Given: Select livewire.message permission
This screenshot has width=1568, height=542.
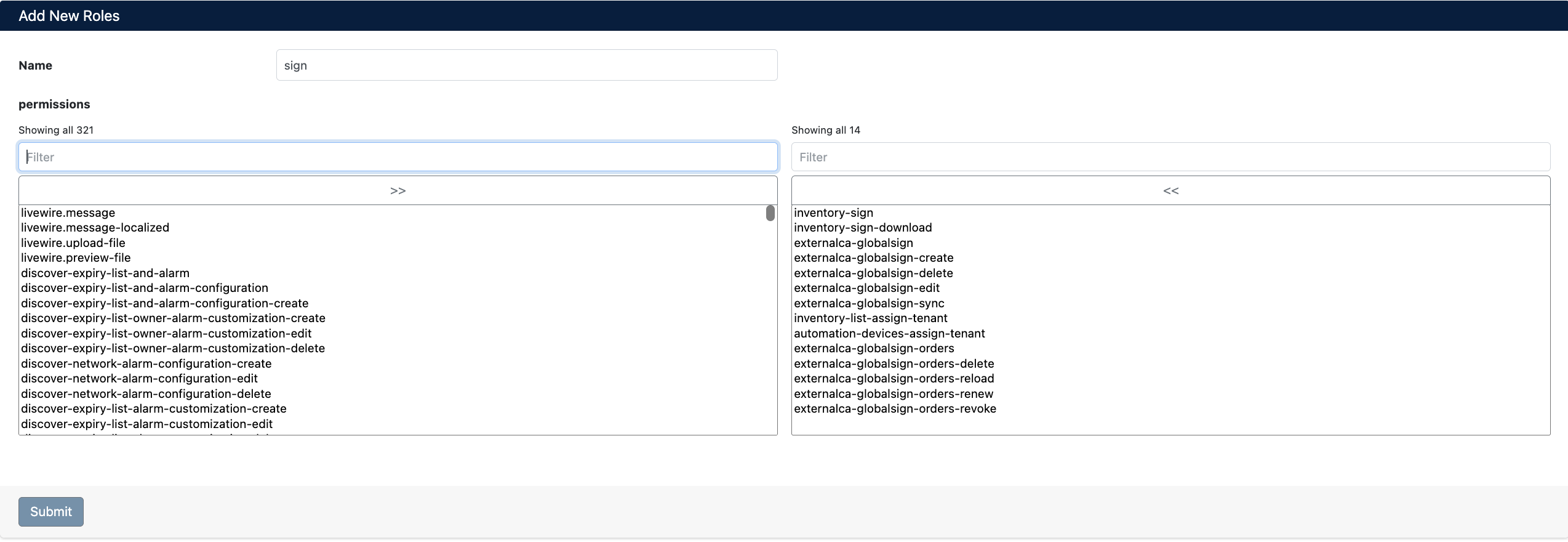Looking at the screenshot, I should 68,213.
